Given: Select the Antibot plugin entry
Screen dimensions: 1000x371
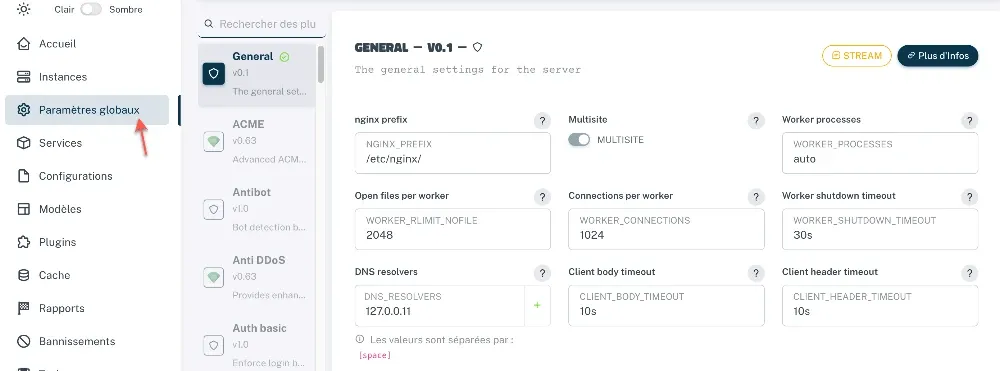Looking at the screenshot, I should (256, 210).
